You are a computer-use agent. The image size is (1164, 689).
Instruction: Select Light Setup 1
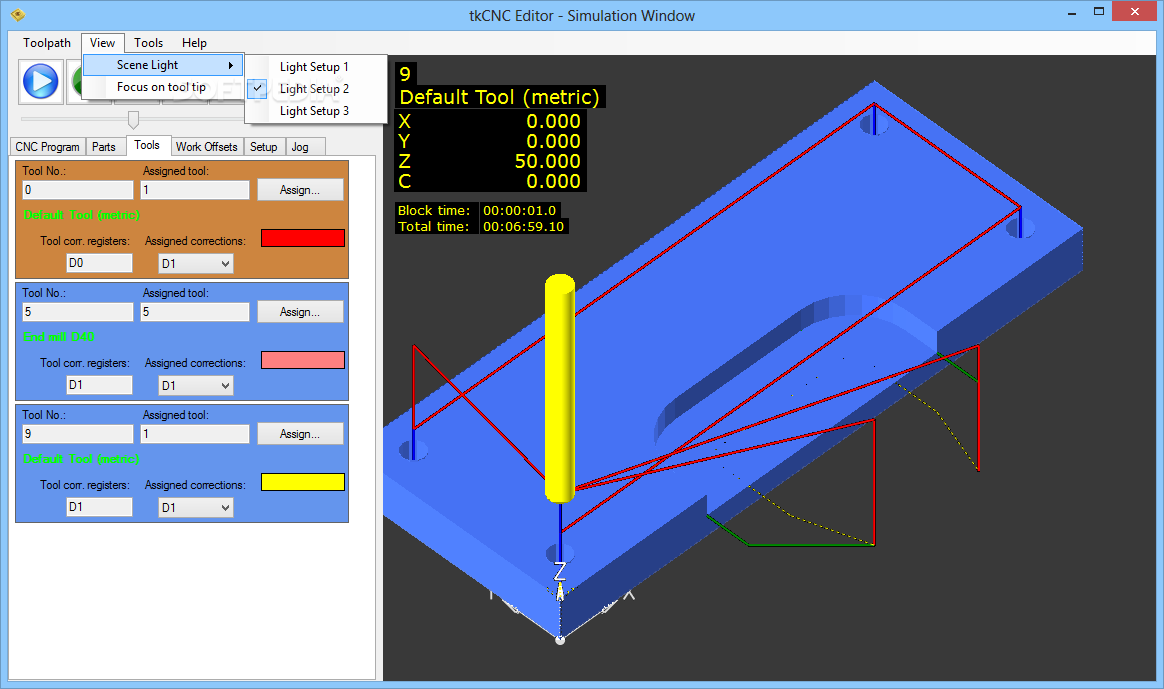click(315, 67)
